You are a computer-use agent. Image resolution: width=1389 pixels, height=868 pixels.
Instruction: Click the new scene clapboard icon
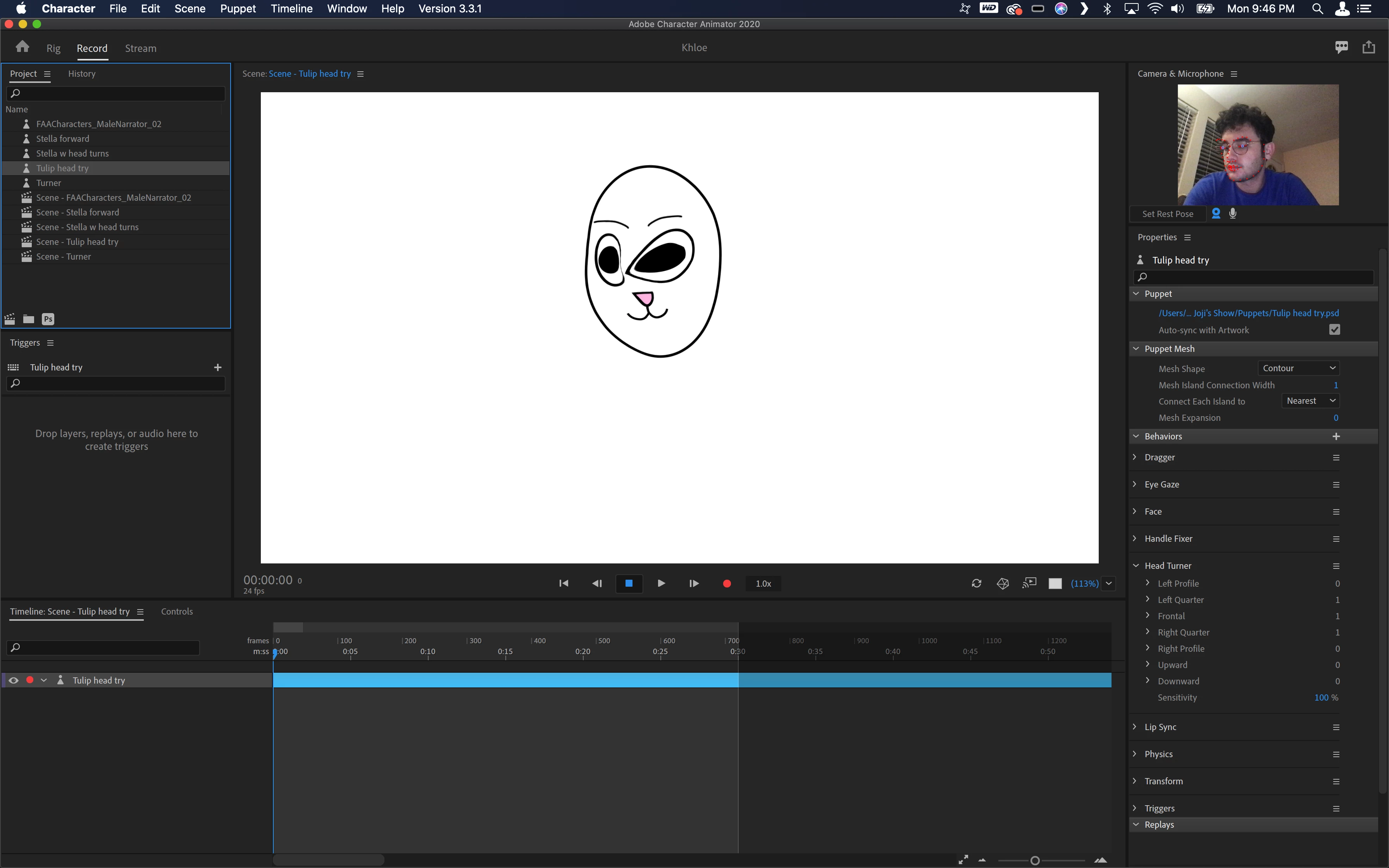click(x=10, y=319)
